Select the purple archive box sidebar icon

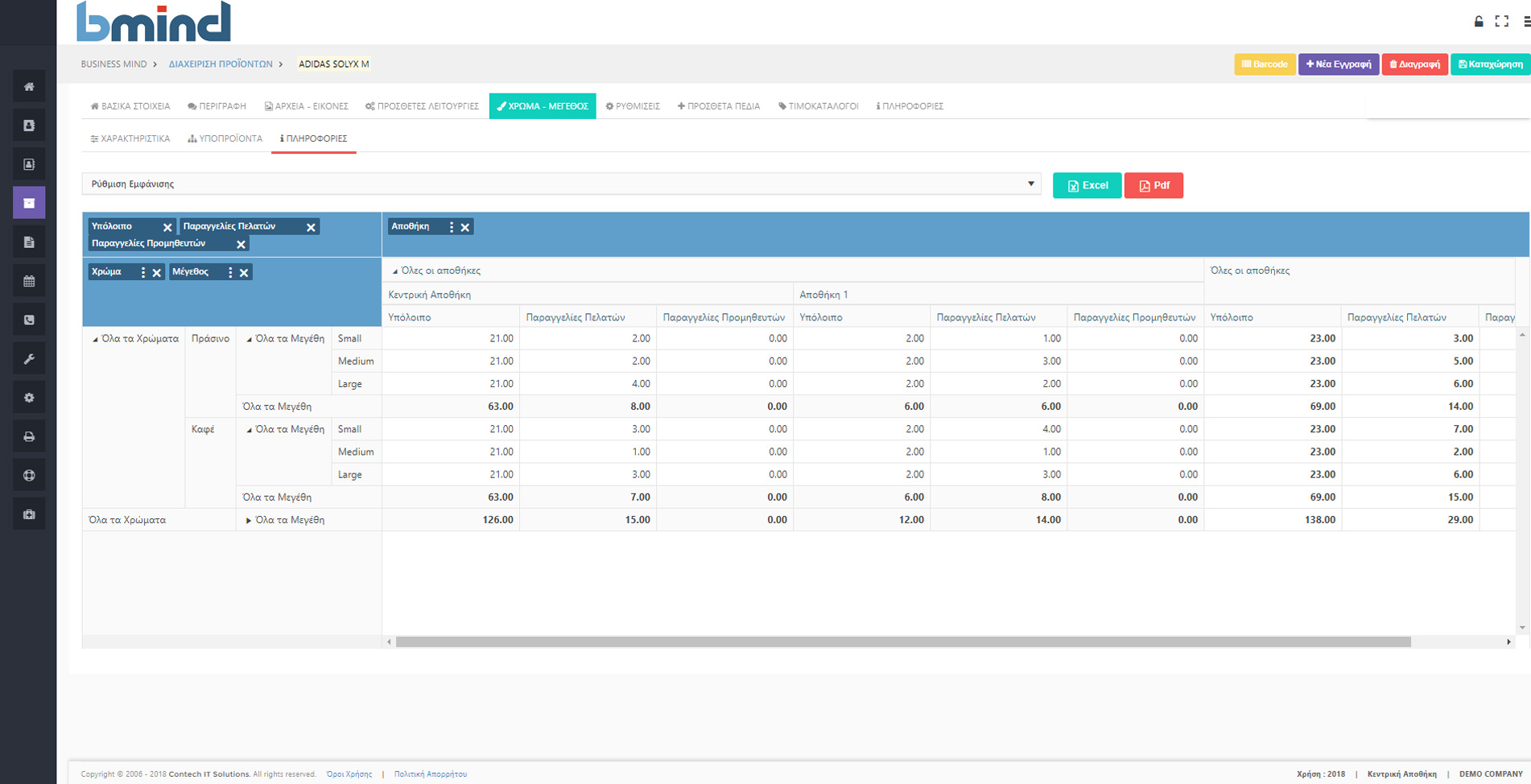(x=29, y=203)
